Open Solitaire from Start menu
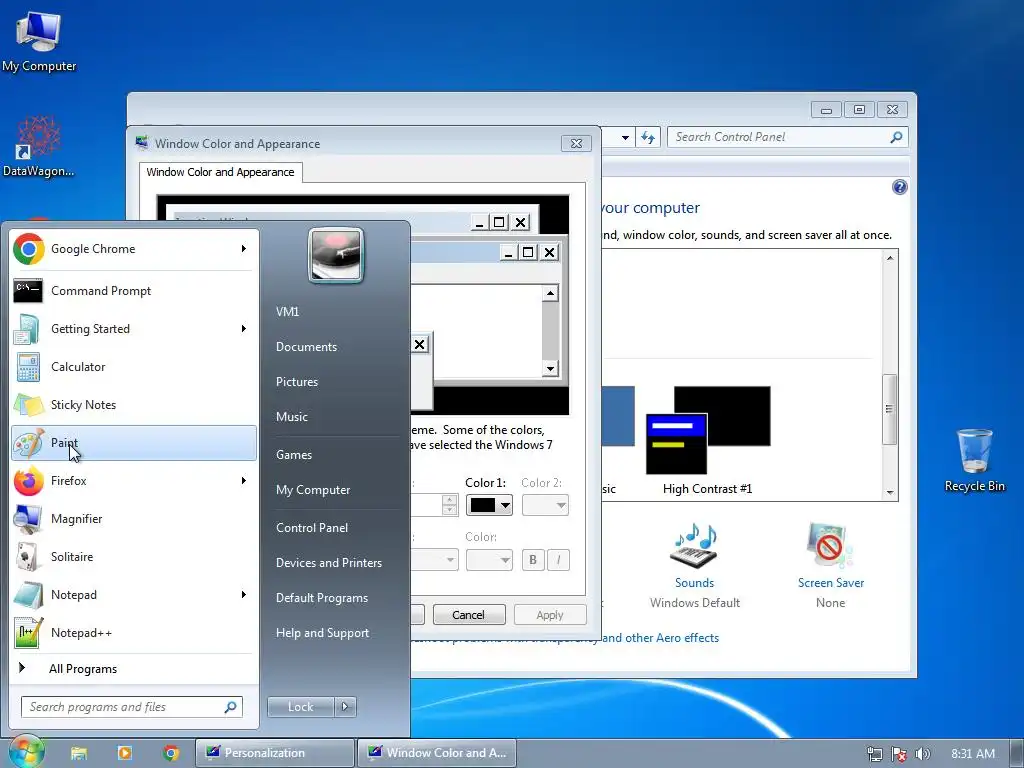The image size is (1024, 768). click(x=133, y=556)
